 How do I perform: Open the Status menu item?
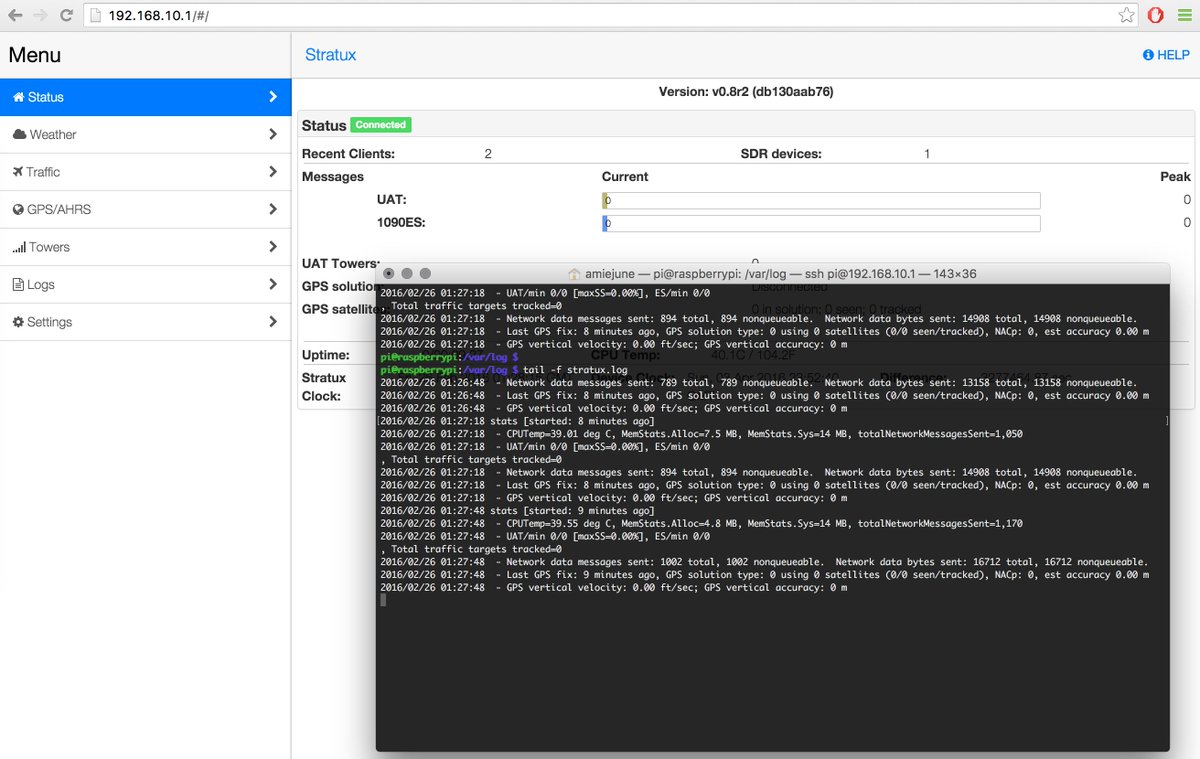145,97
